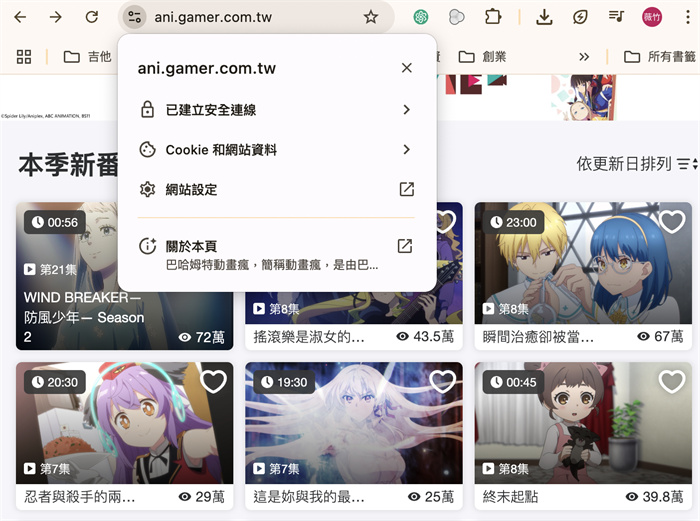Favorite 忍者與殺手的兩 anime with heart
The width and height of the screenshot is (700, 521).
point(213,381)
